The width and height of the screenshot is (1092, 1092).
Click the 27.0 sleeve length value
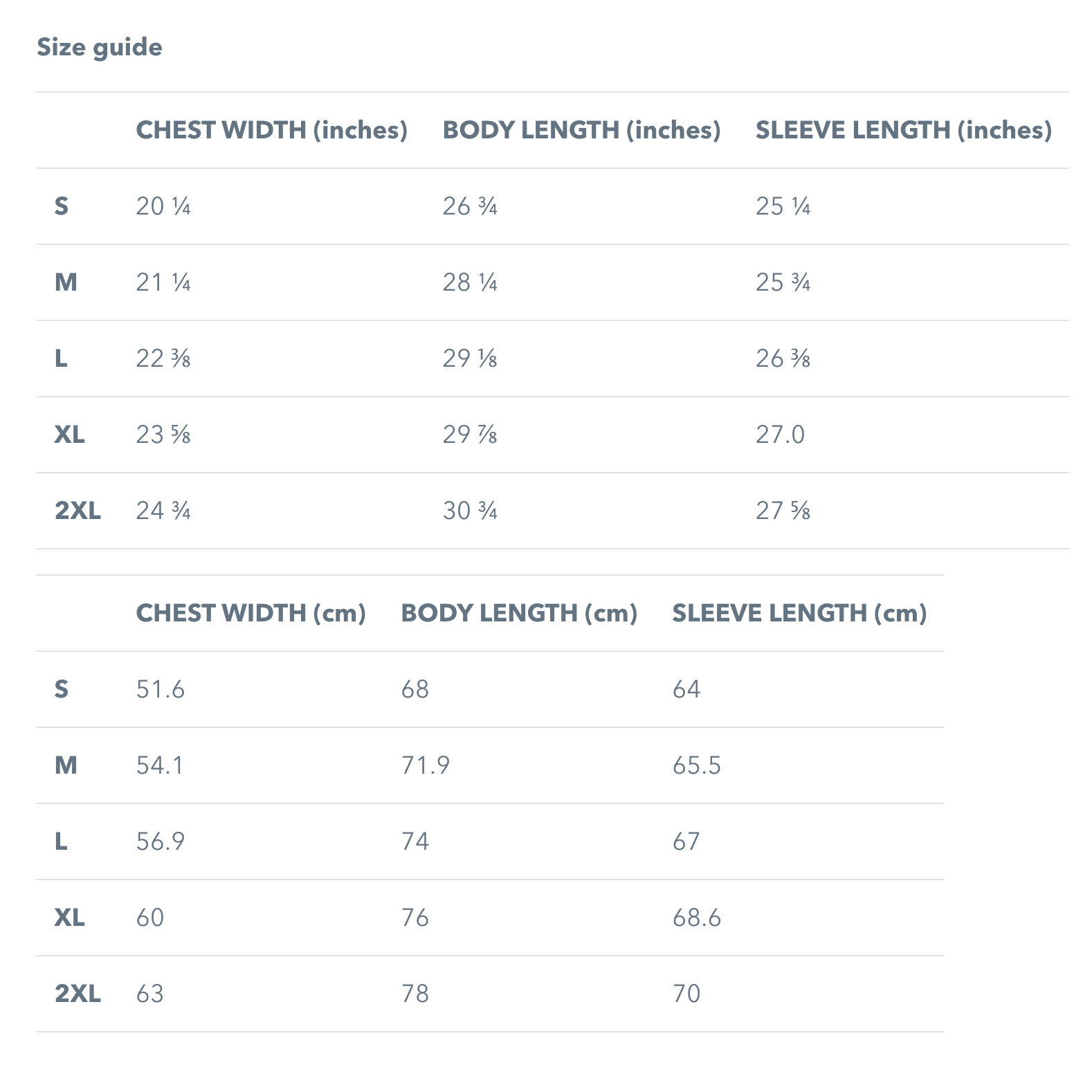780,435
